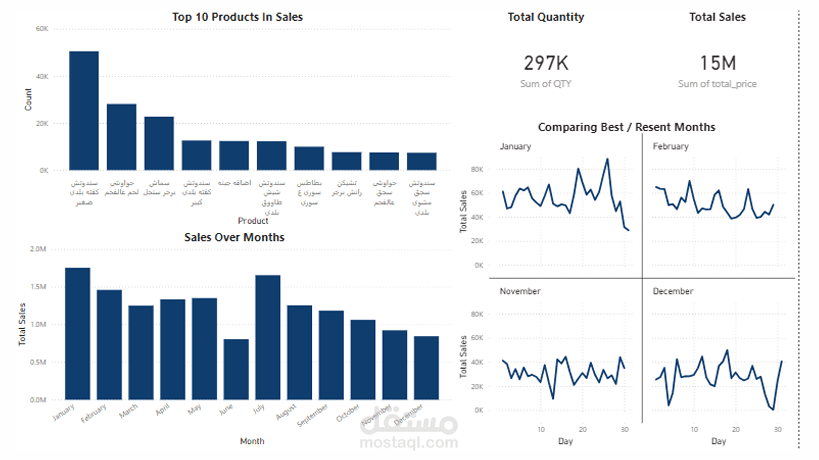
Task: Click the Total Sales card heading
Action: point(718,17)
